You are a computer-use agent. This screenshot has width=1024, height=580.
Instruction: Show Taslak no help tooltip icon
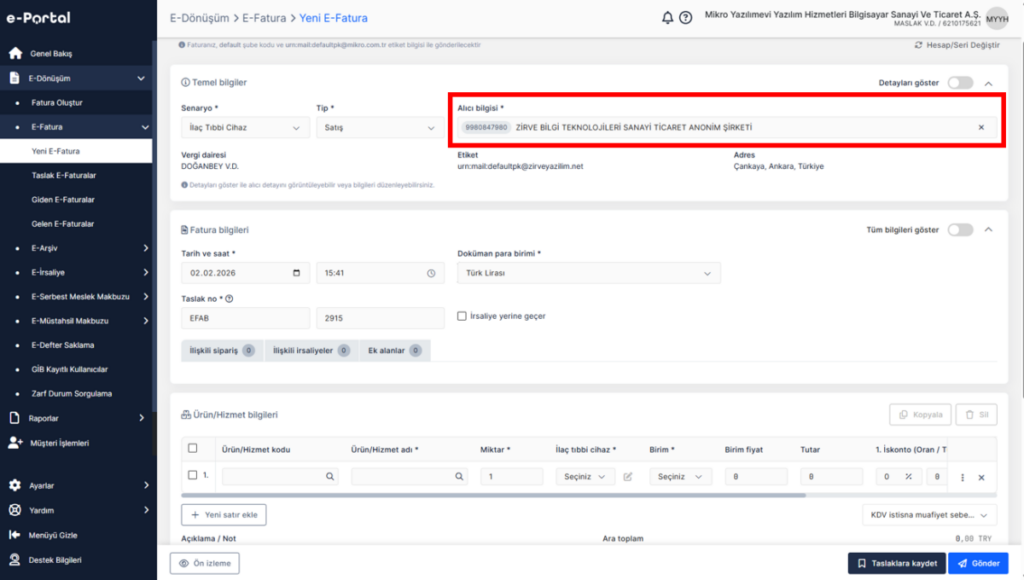[229, 298]
